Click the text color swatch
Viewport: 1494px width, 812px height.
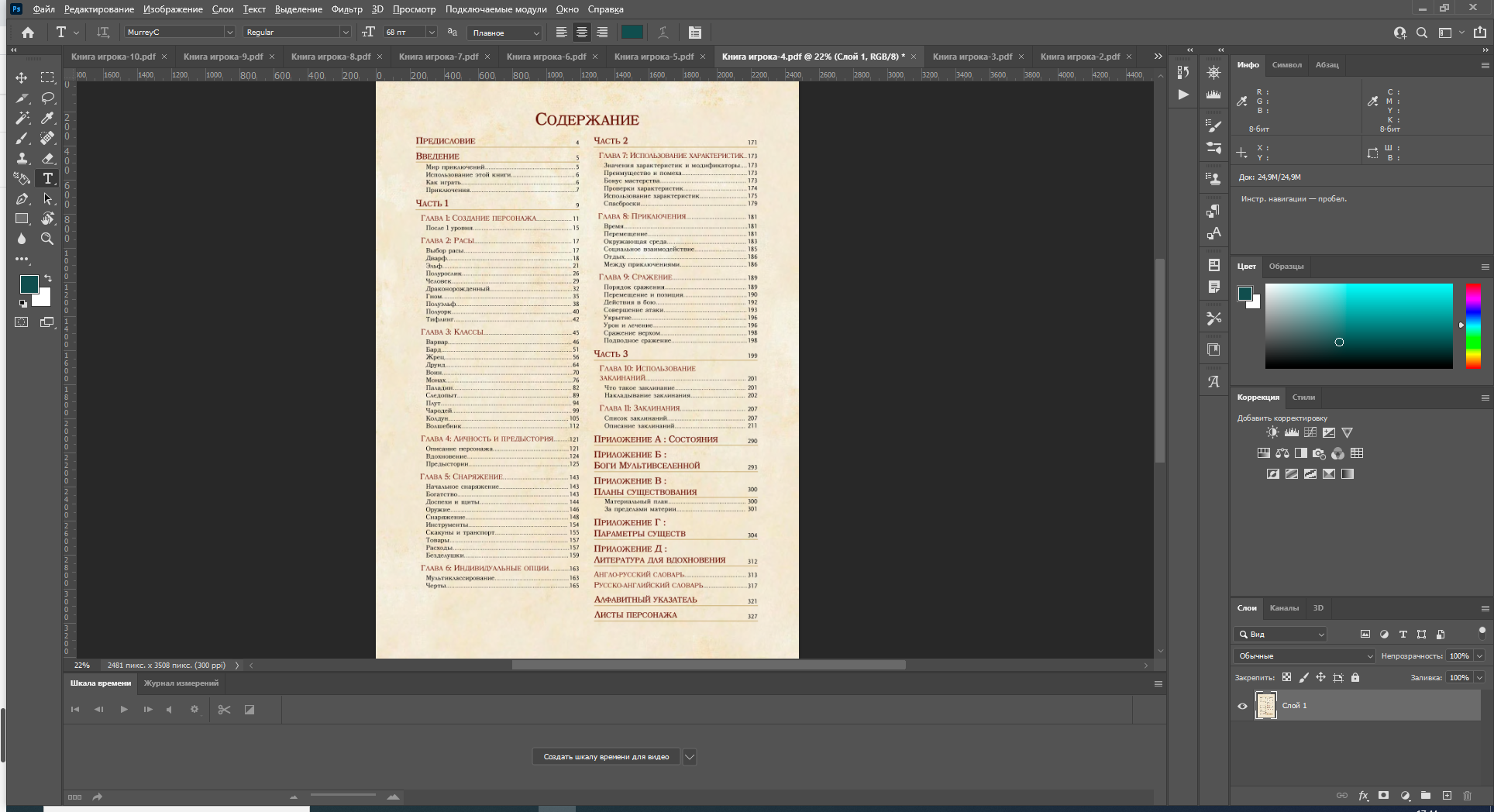pos(632,33)
